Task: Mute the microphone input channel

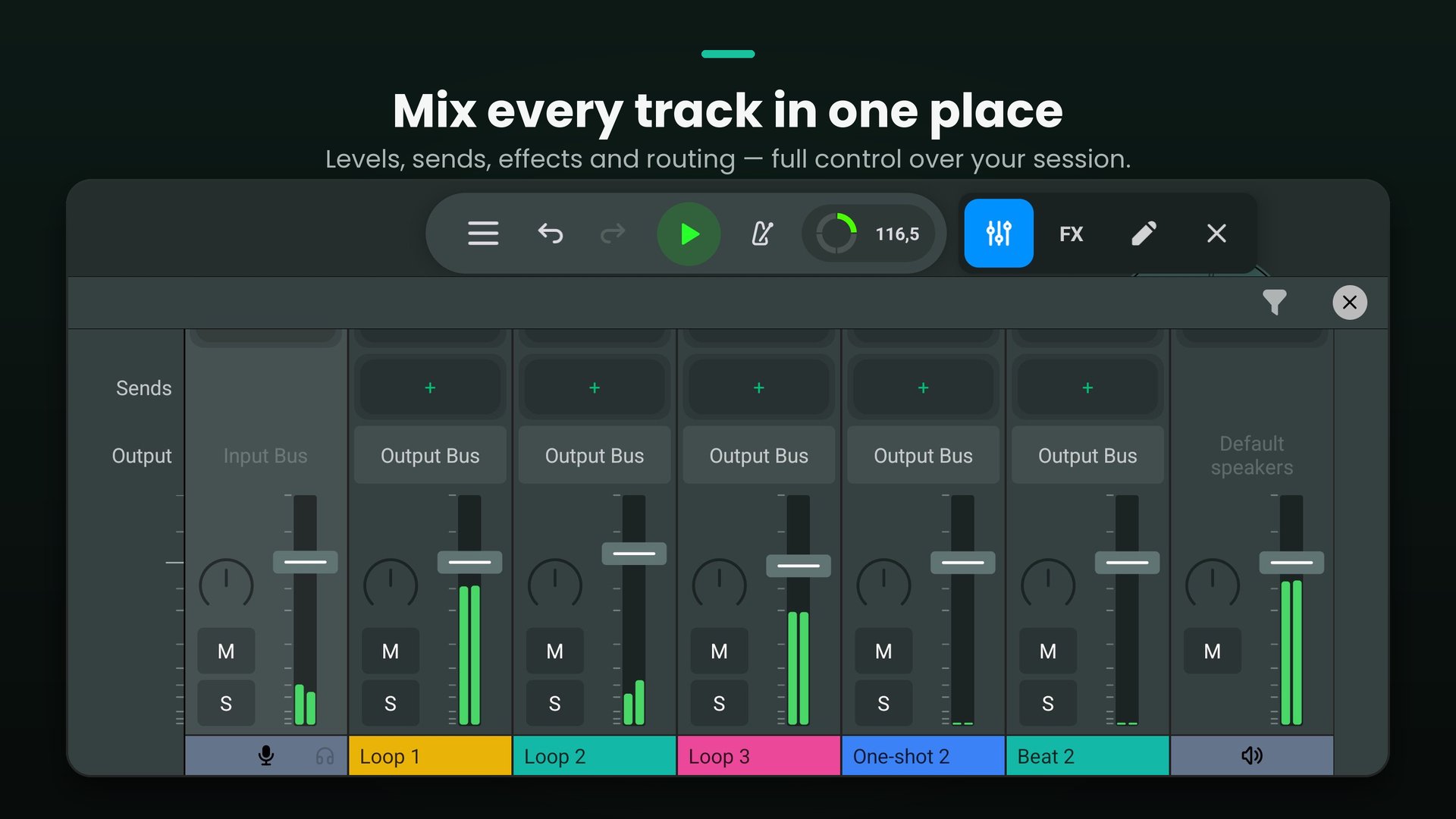Action: [226, 651]
